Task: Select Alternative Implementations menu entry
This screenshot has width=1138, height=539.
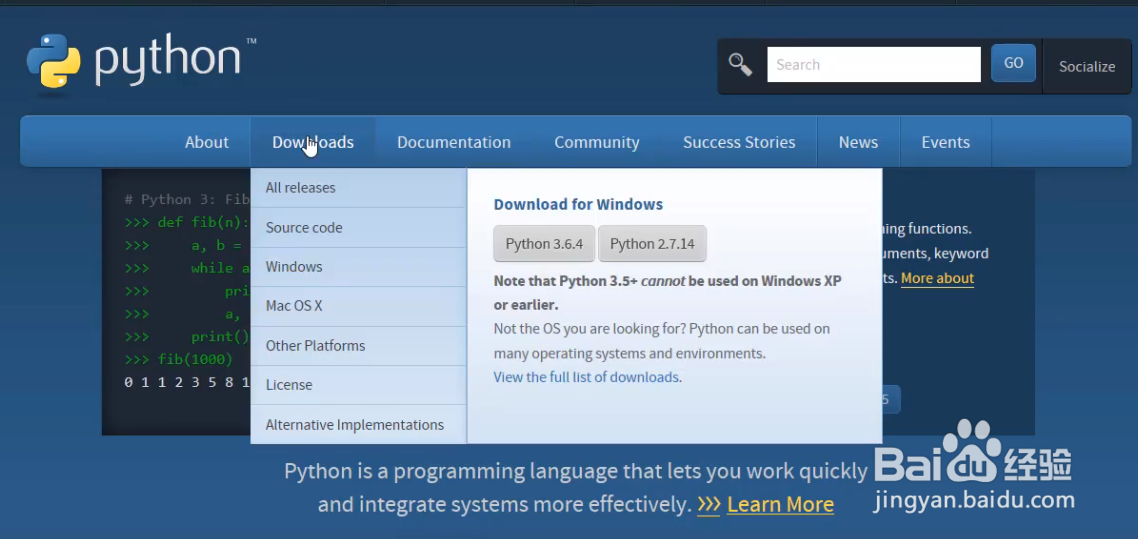Action: click(x=359, y=425)
